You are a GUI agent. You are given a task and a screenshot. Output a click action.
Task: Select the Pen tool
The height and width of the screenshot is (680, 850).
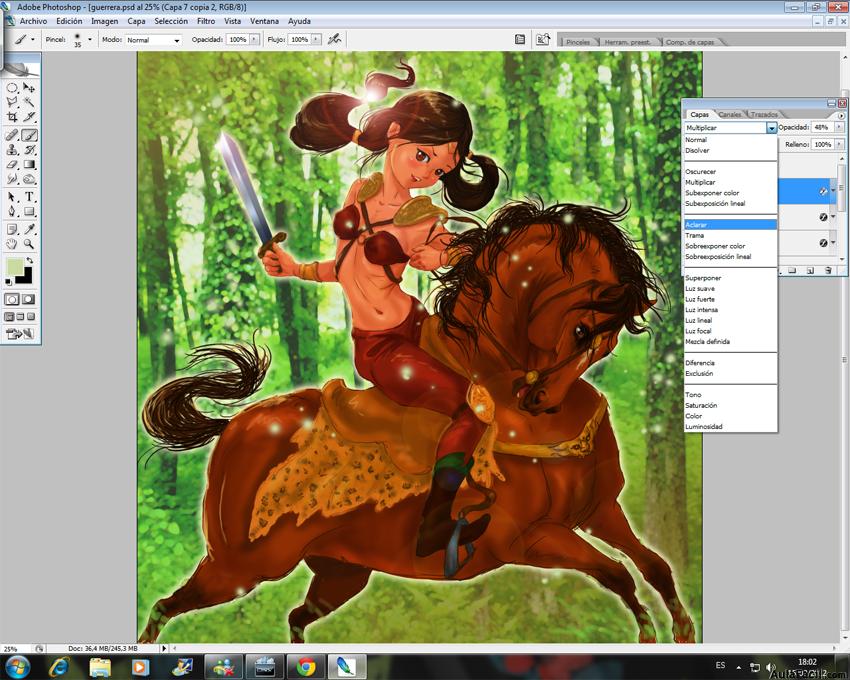[x=12, y=211]
